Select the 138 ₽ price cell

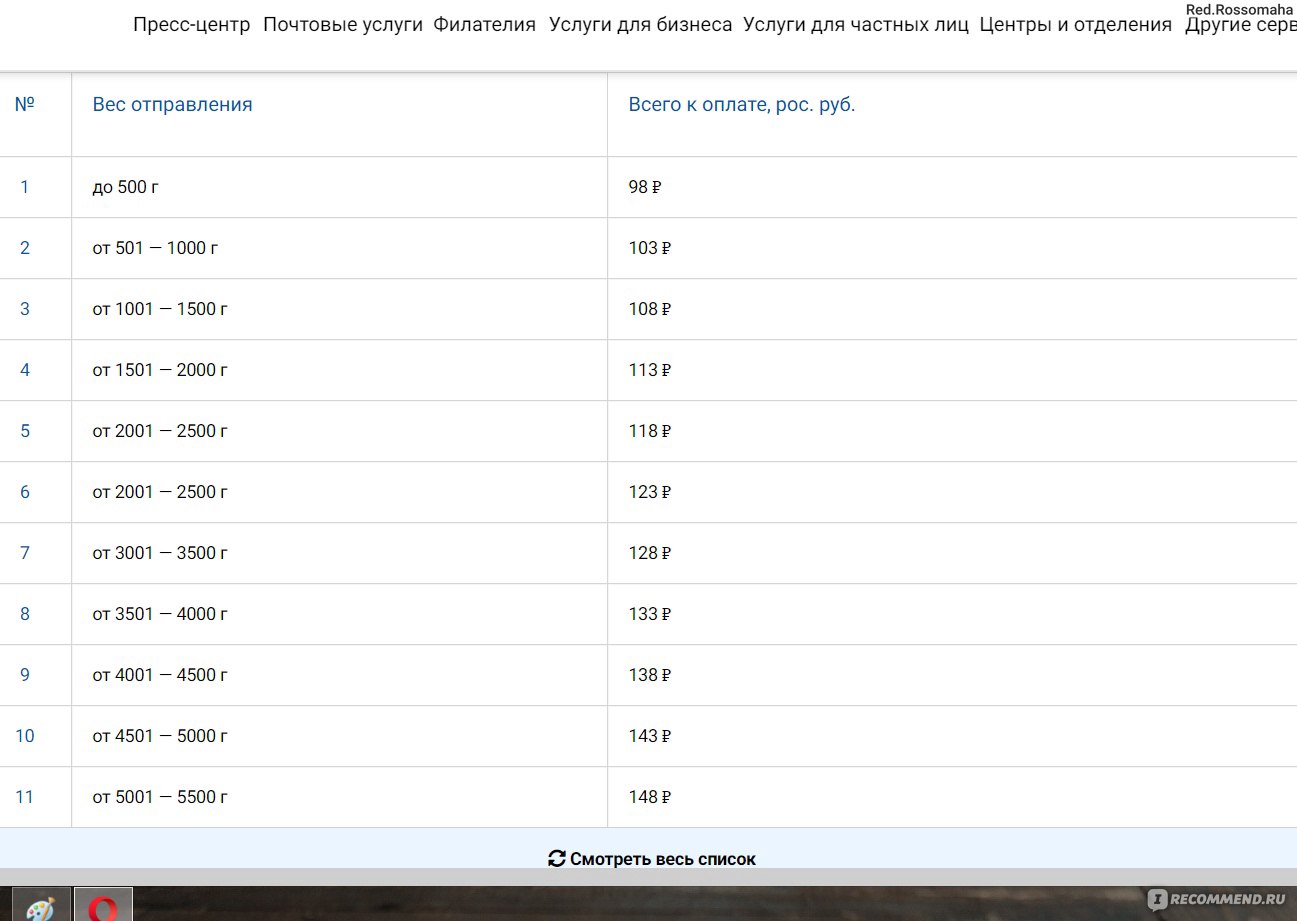tap(952, 675)
